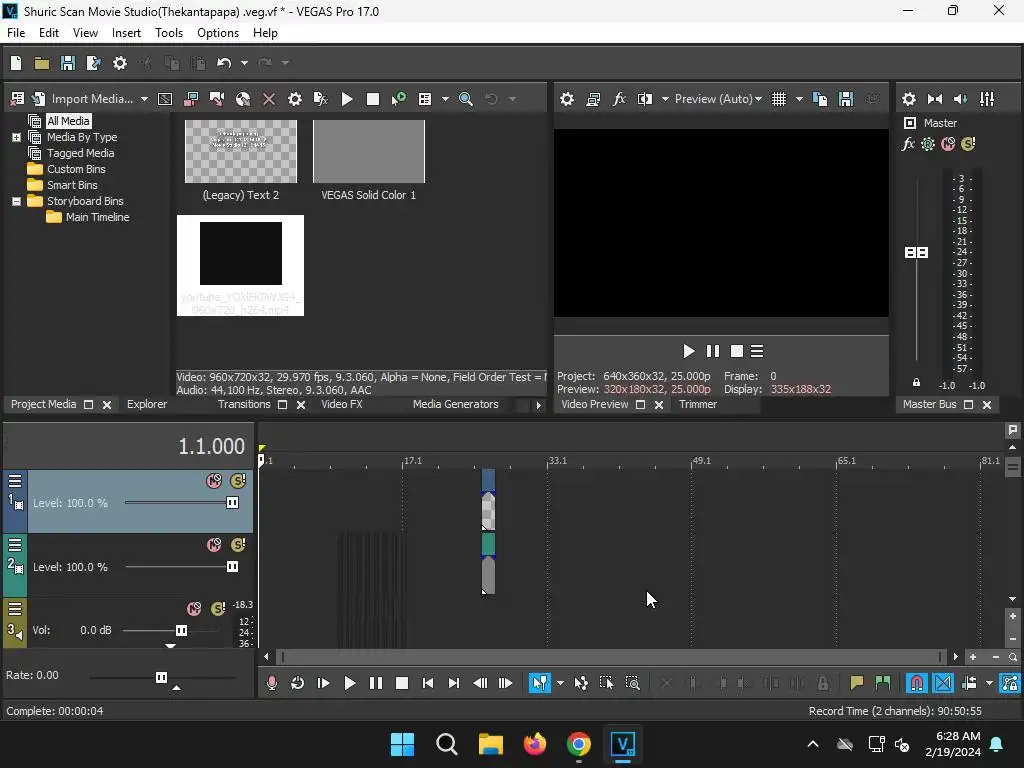Toggle Enable Snapping magnet icon
The width and height of the screenshot is (1024, 768).
[x=917, y=683]
